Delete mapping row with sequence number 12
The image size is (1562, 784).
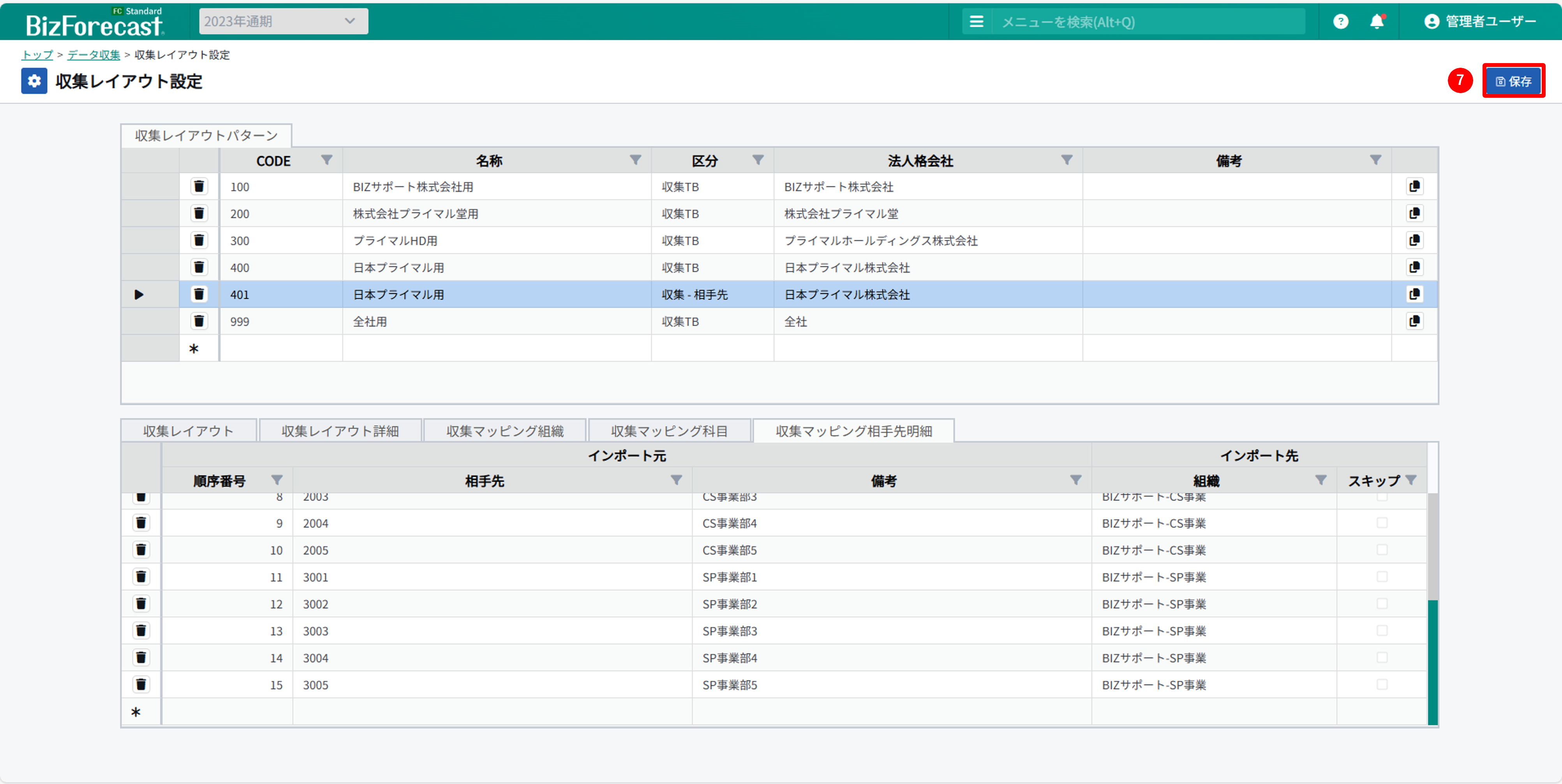(141, 603)
